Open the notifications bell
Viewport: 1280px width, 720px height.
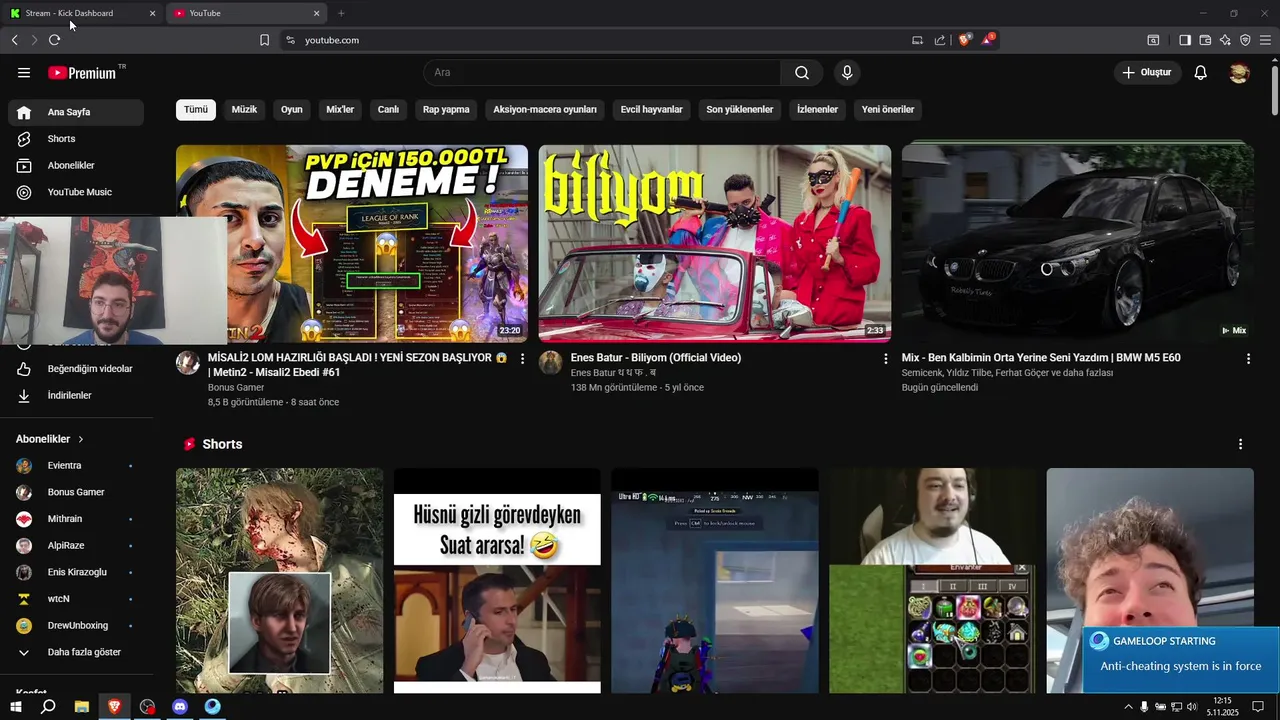pos(1201,72)
